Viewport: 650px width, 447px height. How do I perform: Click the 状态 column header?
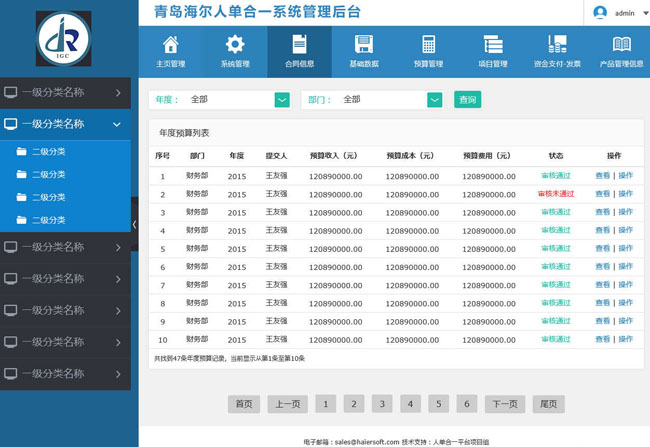point(556,156)
